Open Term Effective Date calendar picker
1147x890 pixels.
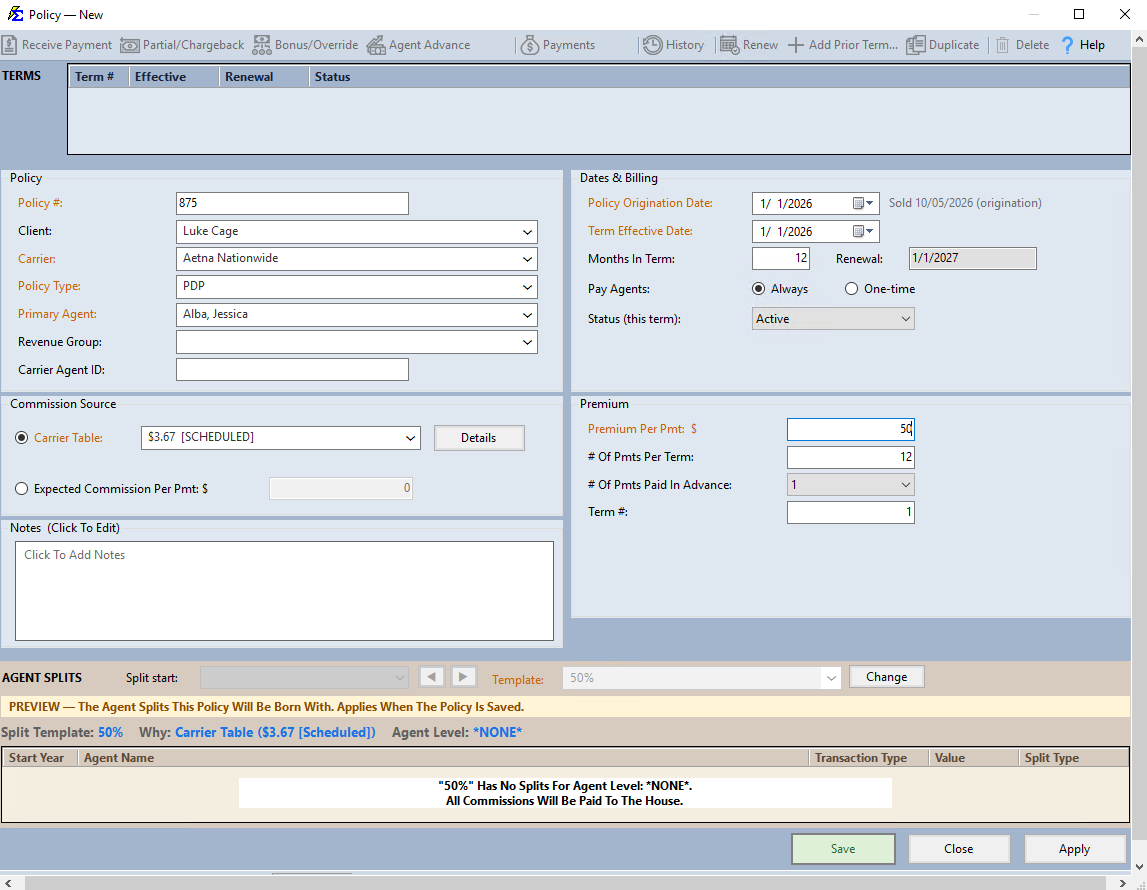click(863, 231)
